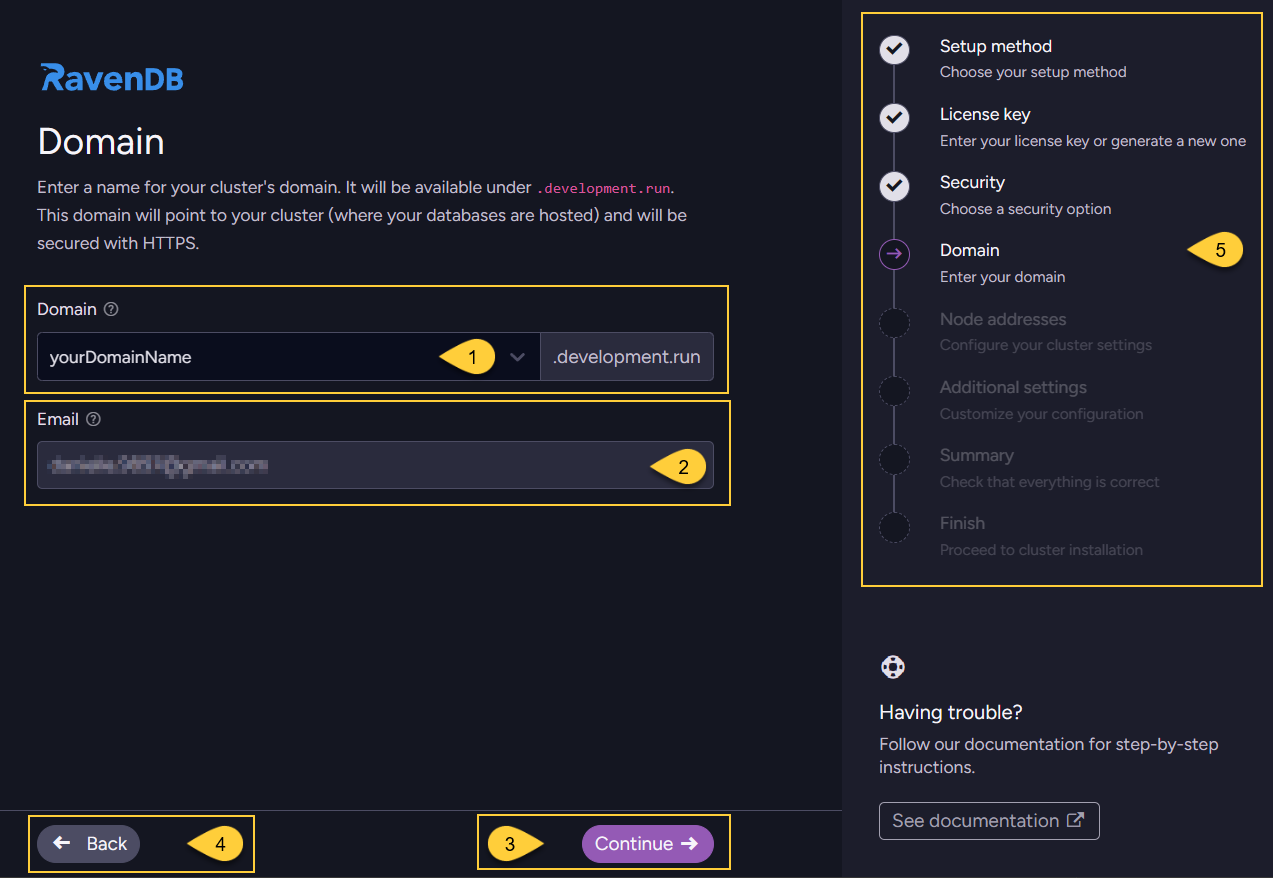Click the Security checkmark step icon
Image resolution: width=1273 pixels, height=878 pixels.
click(x=894, y=186)
